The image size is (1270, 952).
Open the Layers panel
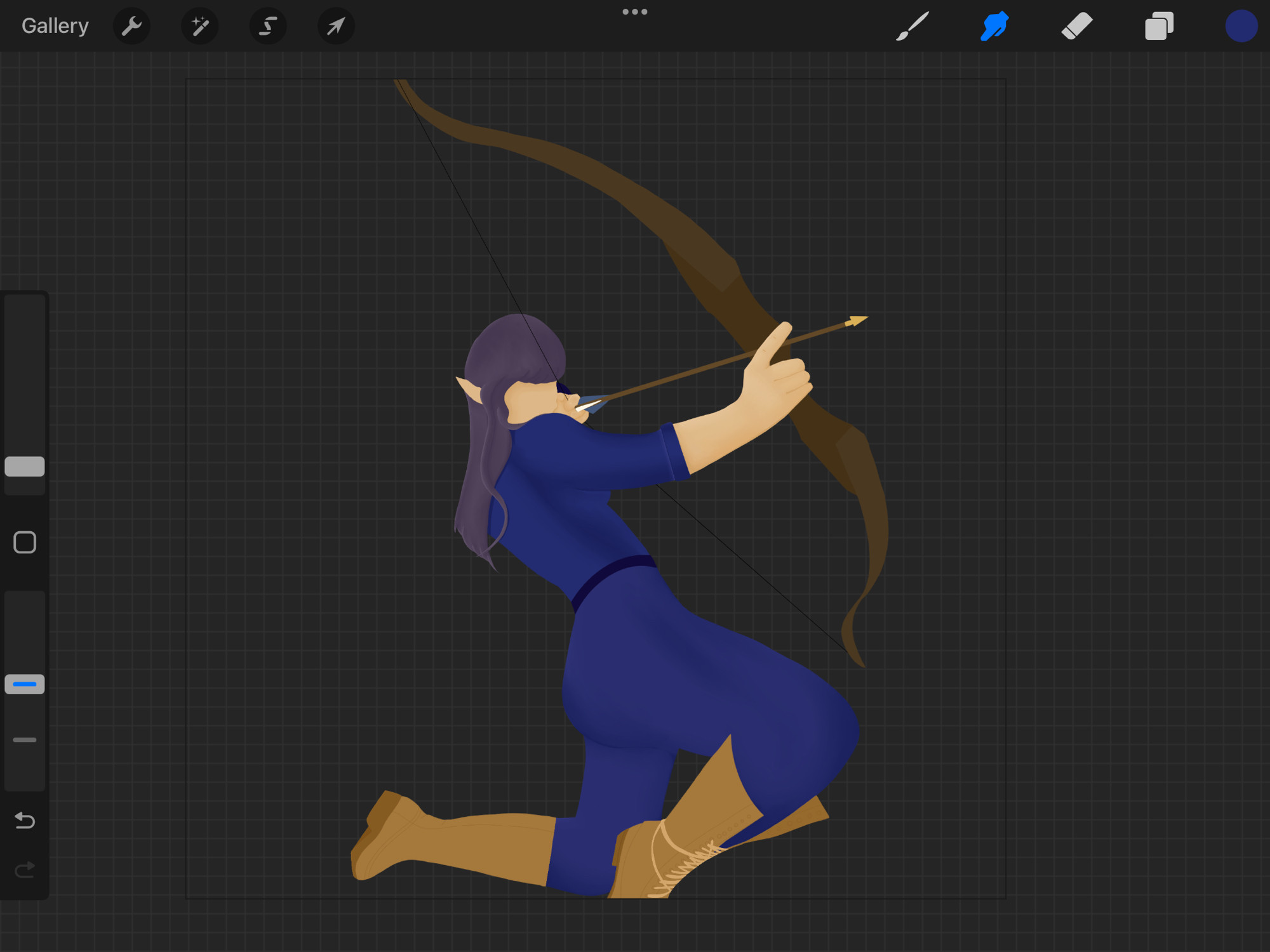1159,26
